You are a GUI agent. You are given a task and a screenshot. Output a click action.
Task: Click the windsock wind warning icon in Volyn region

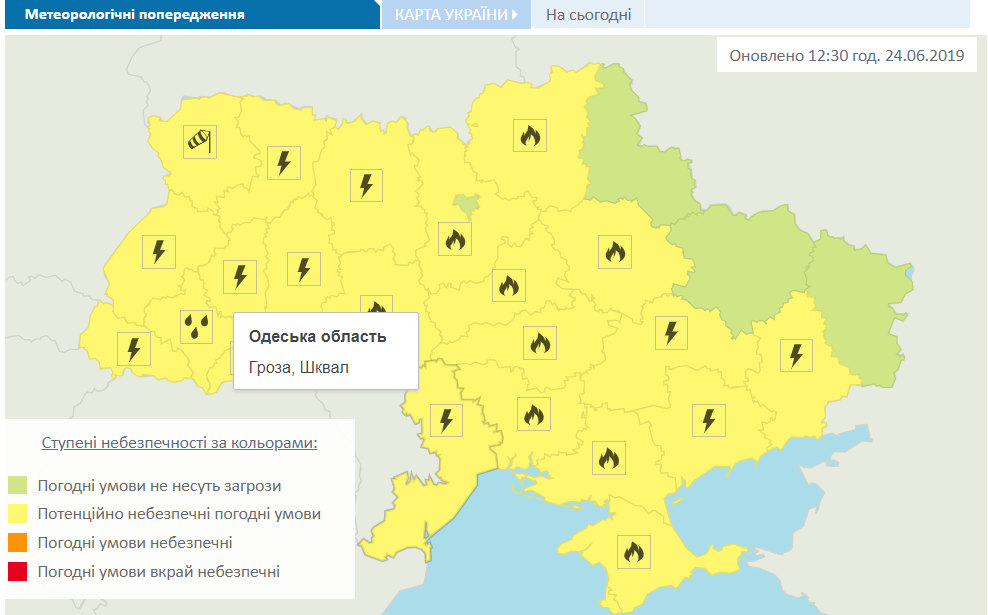[x=200, y=142]
